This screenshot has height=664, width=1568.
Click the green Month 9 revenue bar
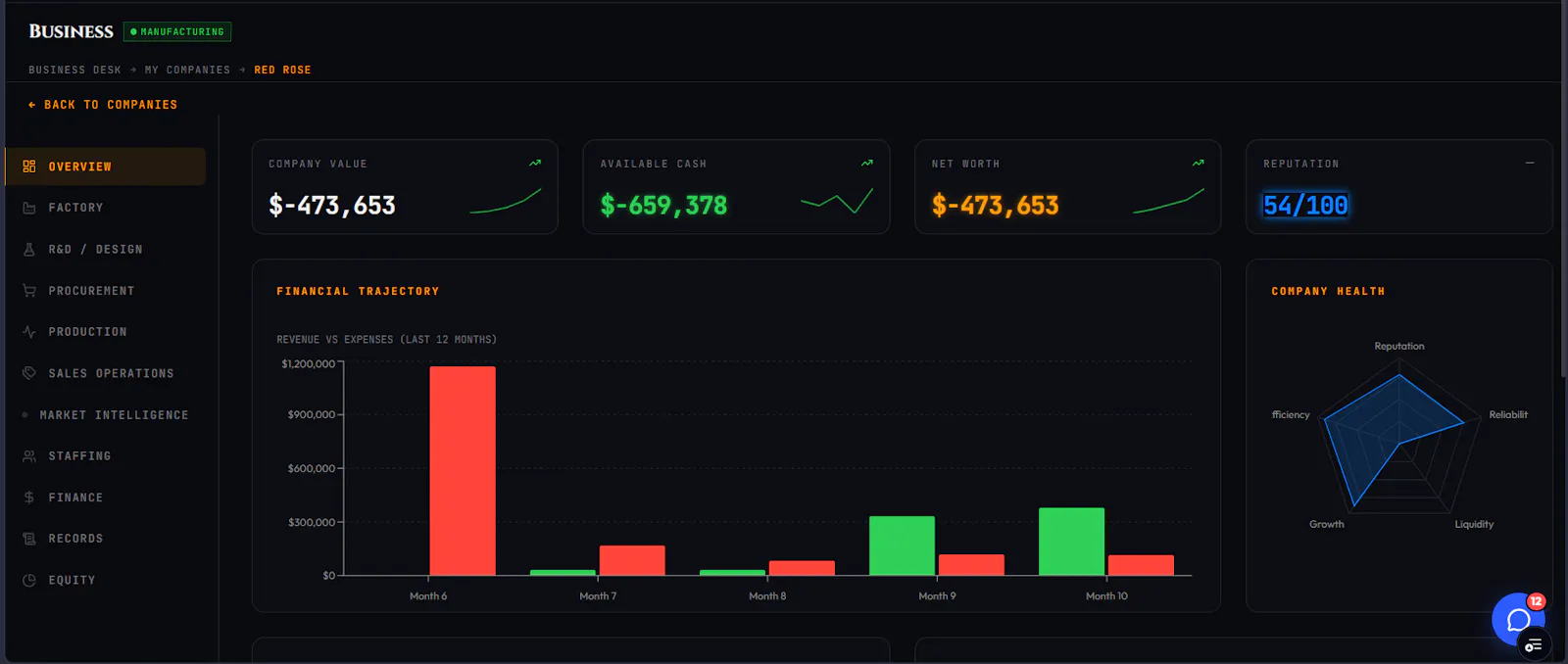click(902, 545)
